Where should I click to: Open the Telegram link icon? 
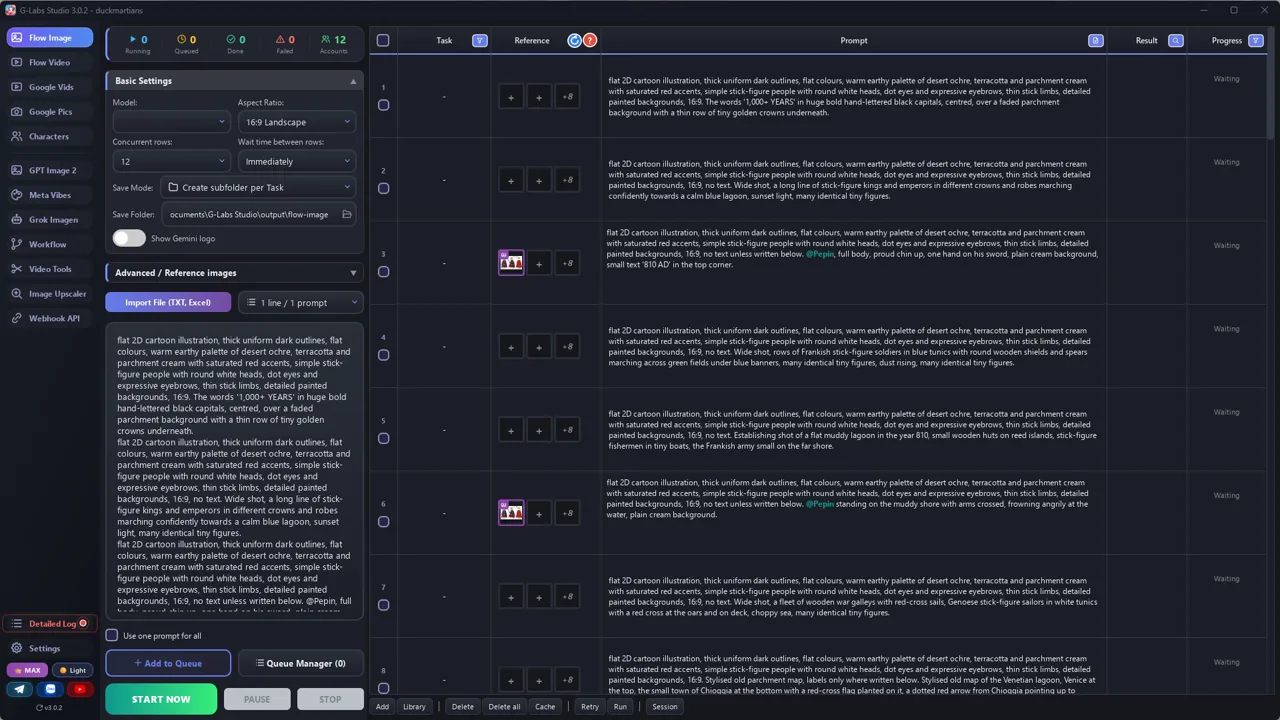click(20, 689)
